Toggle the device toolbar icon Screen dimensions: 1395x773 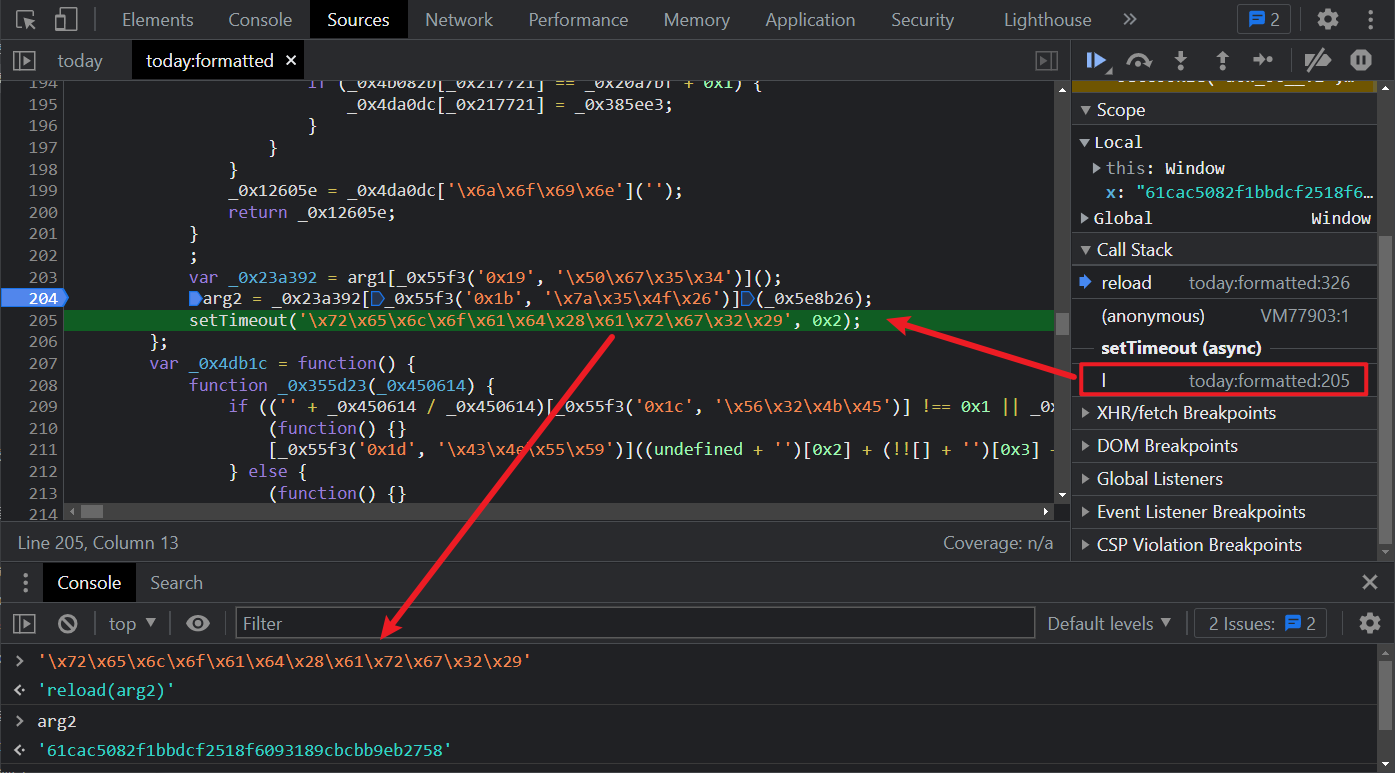[66, 20]
